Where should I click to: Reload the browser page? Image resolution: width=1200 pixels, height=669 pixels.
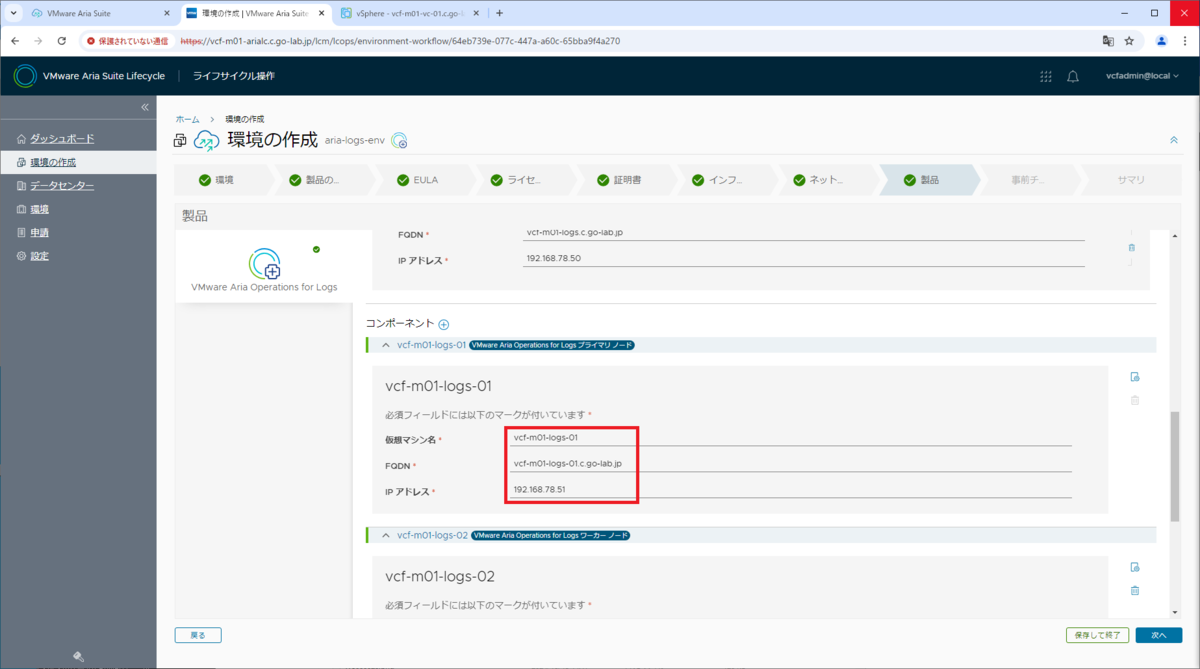tap(62, 41)
